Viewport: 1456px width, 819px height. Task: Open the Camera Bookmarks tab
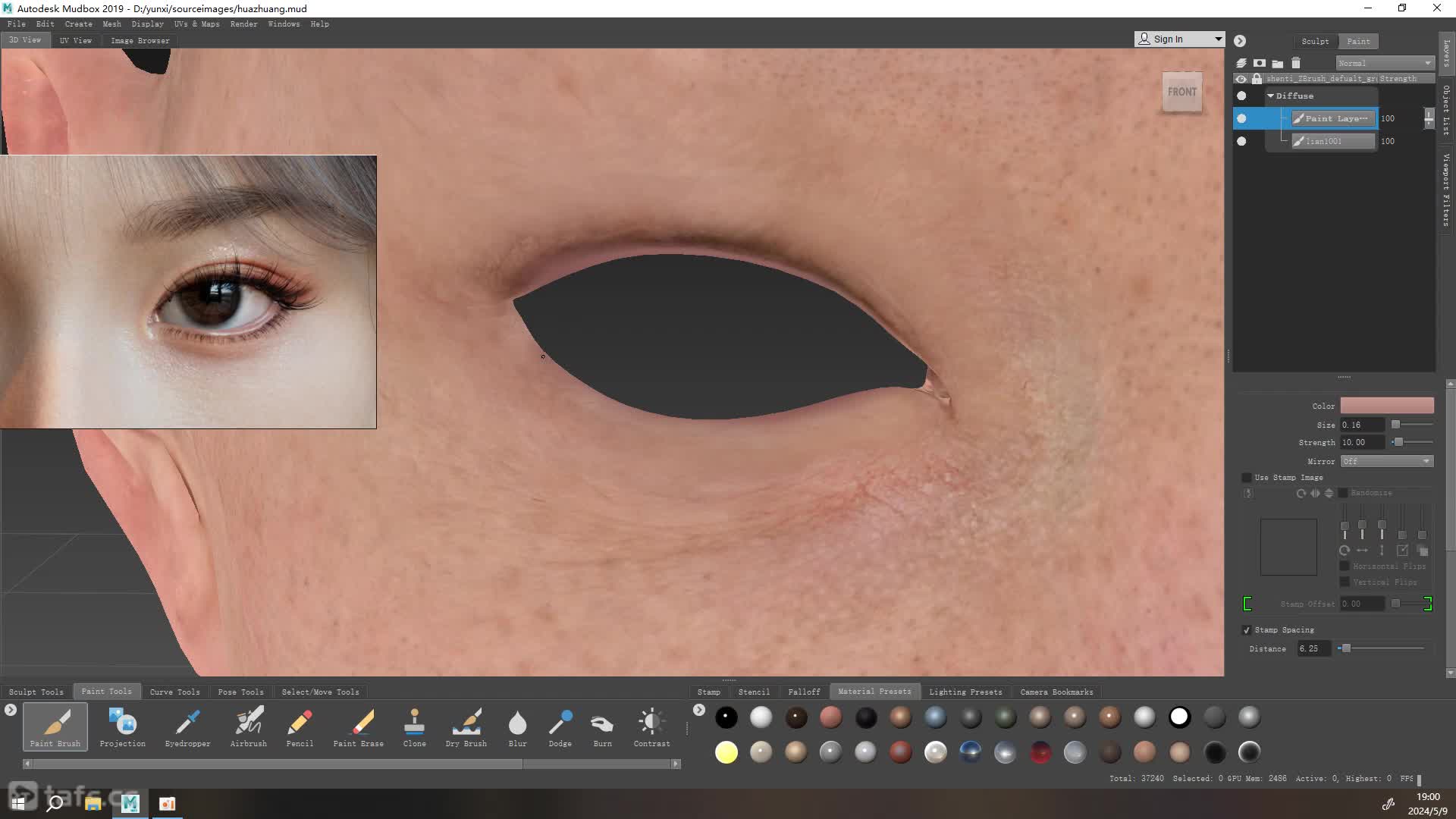[x=1056, y=692]
